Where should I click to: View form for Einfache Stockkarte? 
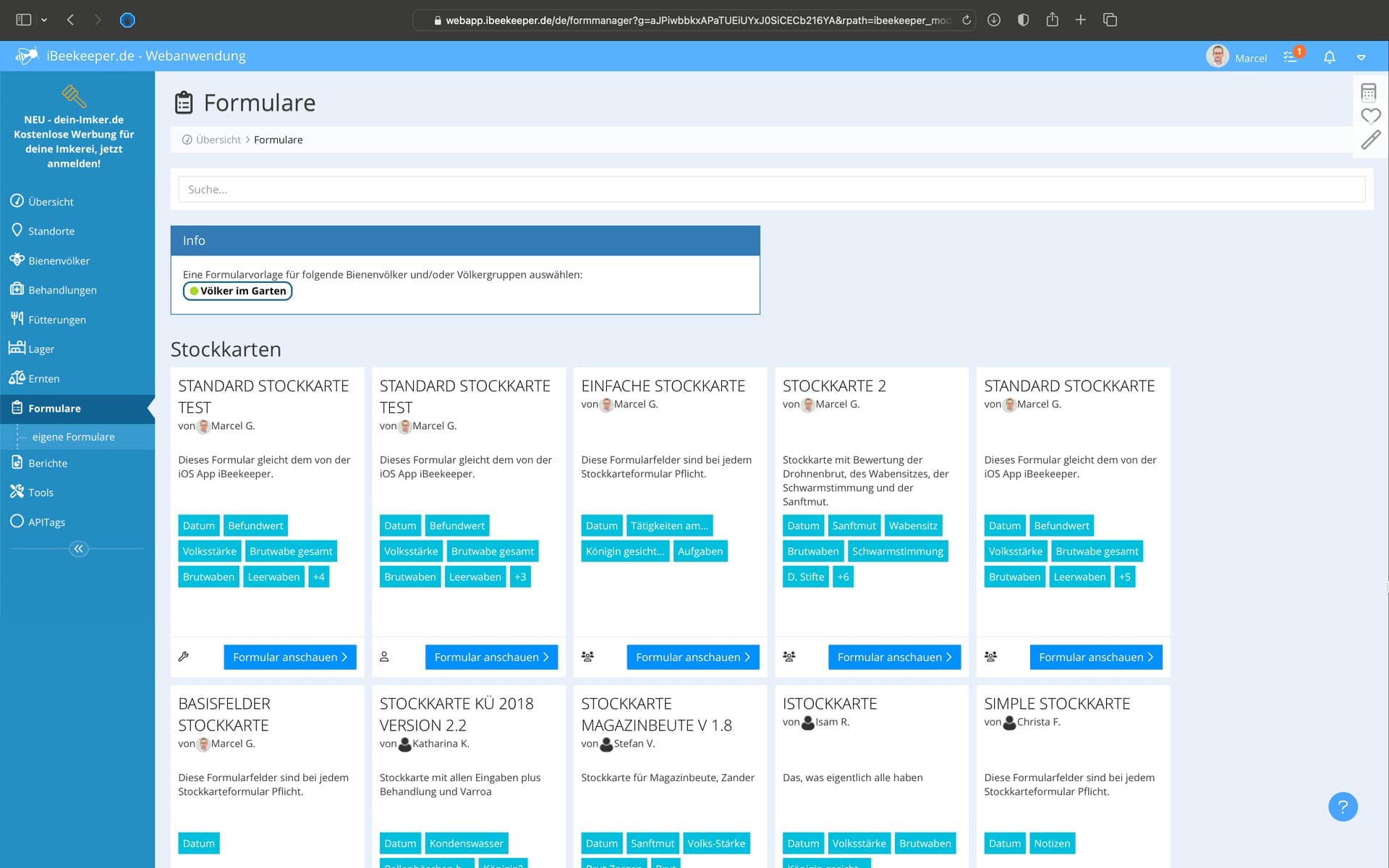(692, 657)
